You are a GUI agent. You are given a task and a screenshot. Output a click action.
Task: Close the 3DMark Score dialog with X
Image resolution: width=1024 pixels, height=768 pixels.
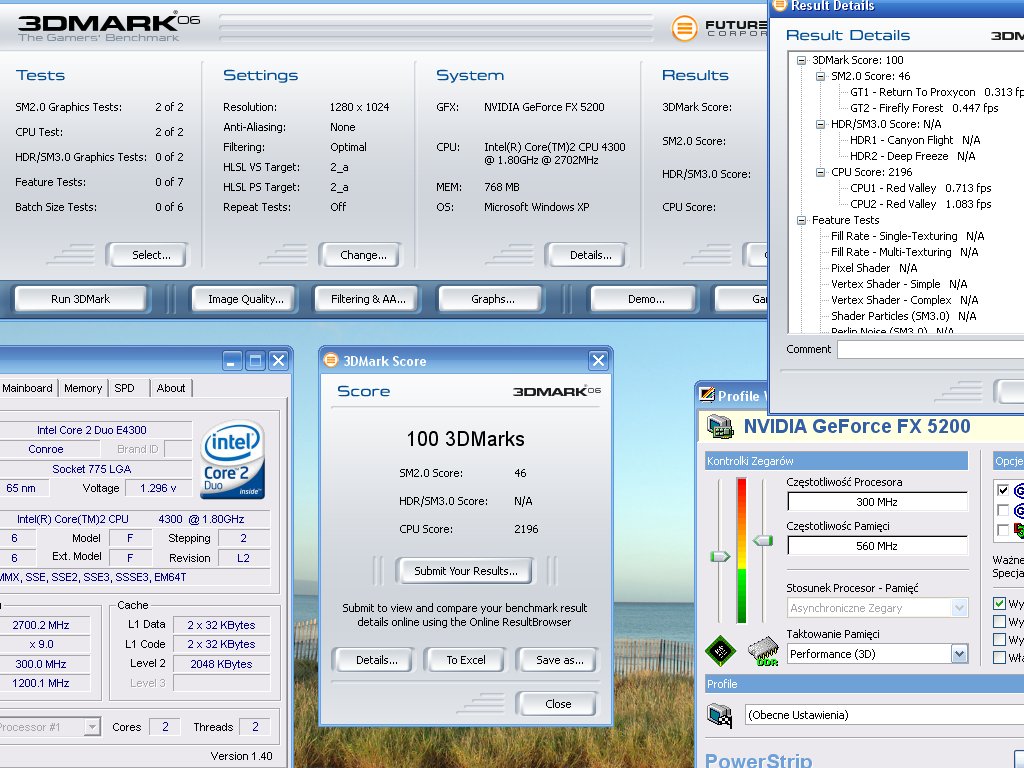click(598, 360)
